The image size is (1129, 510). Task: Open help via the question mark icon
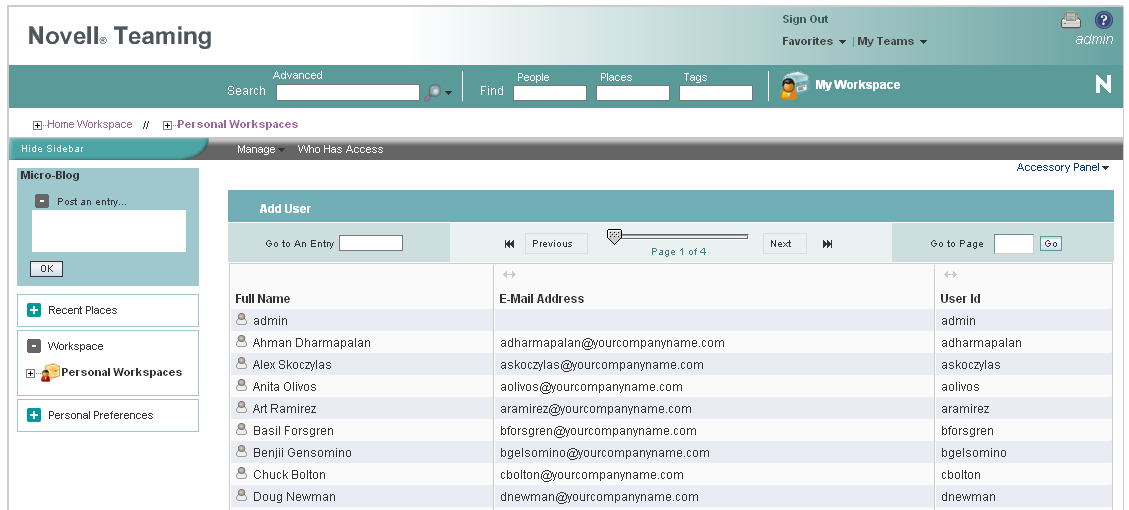[1103, 20]
